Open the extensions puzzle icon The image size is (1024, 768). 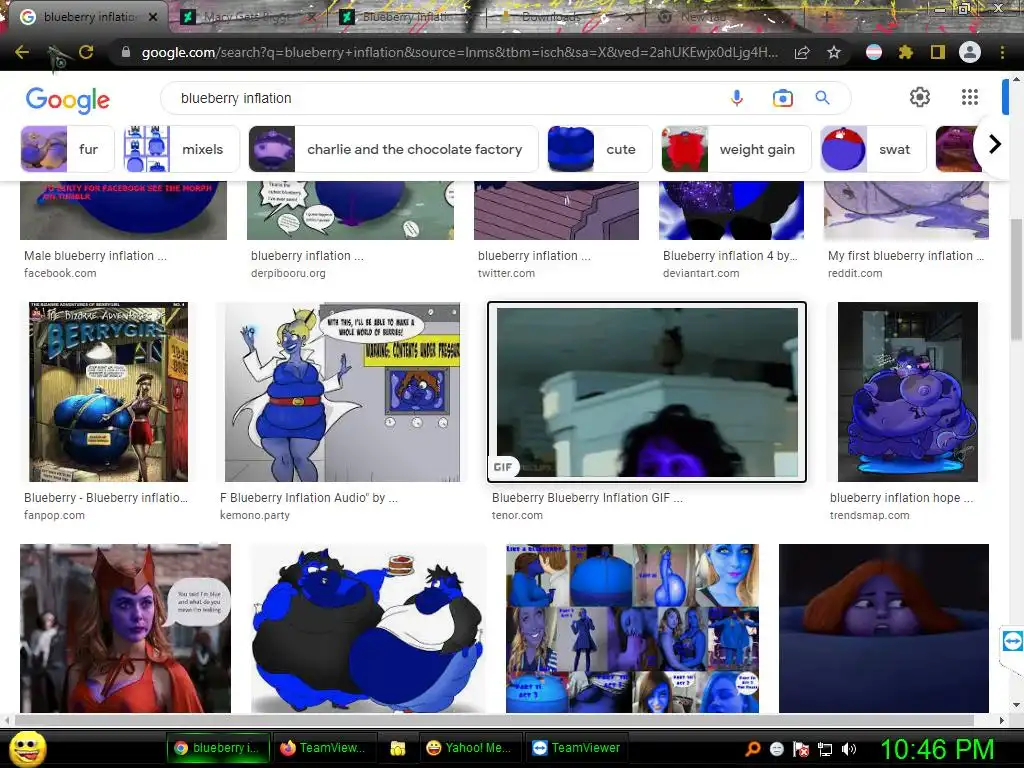click(x=905, y=52)
